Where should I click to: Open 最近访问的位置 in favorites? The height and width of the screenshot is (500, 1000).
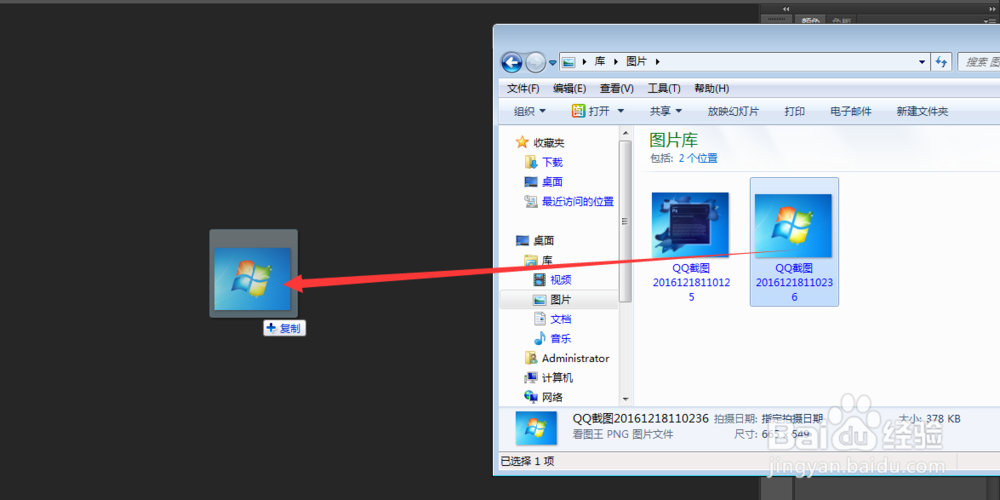[578, 202]
